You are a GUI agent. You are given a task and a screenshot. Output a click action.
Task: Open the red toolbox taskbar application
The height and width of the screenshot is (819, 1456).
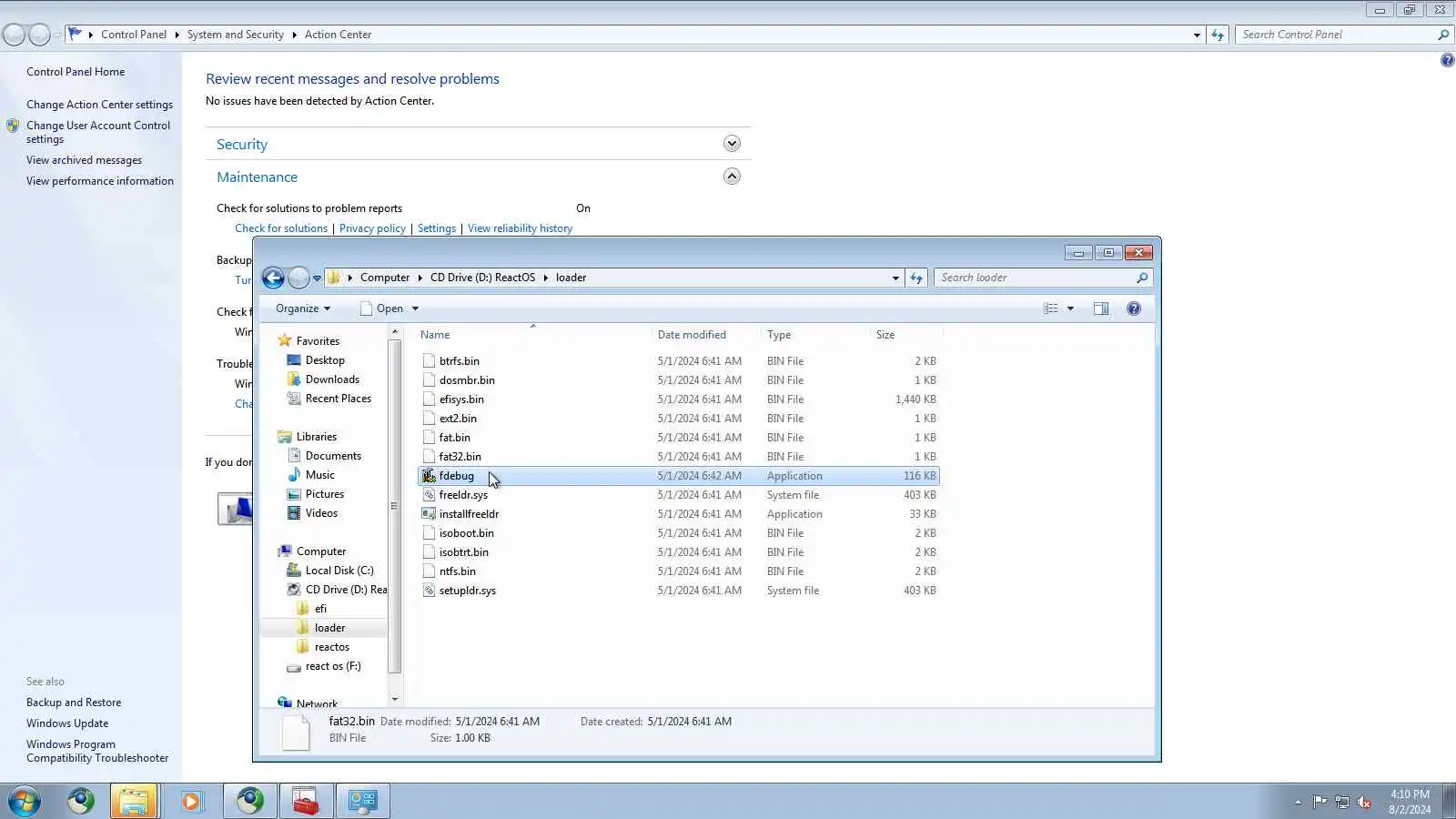(306, 802)
